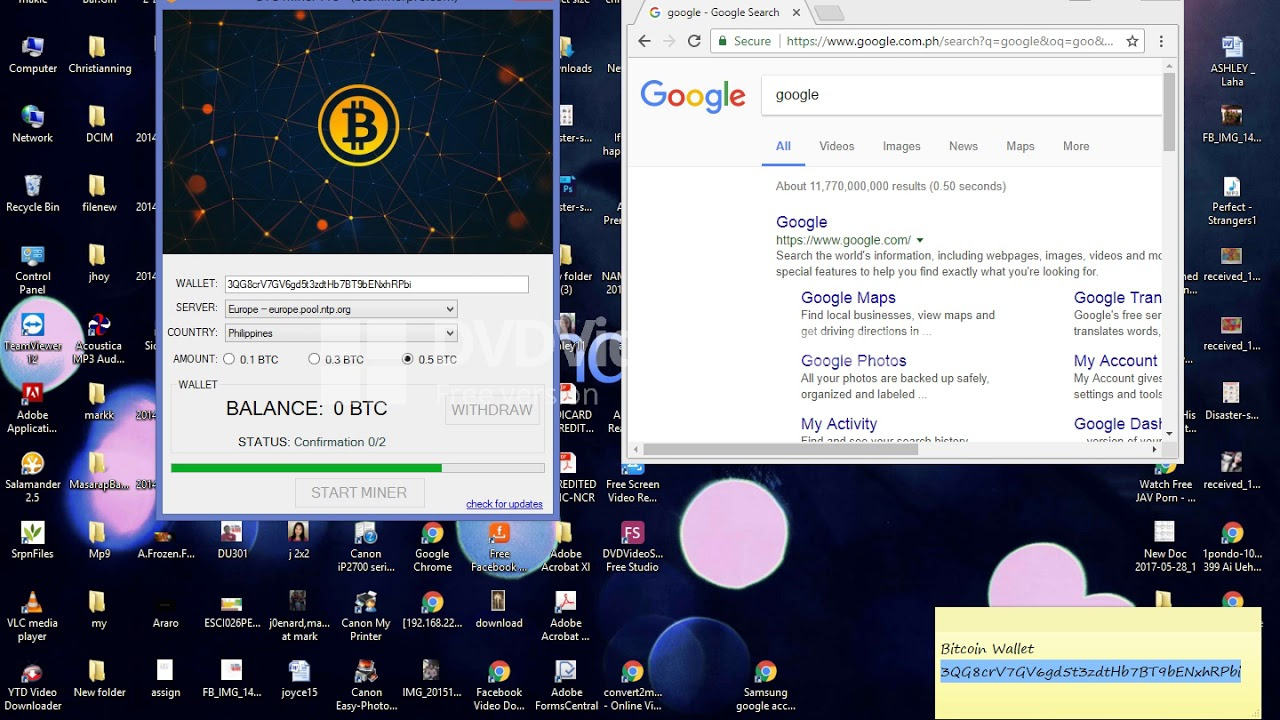This screenshot has width=1280, height=720.
Task: Open Acoustica MP3 Audio desktop icon
Action: click(x=99, y=338)
